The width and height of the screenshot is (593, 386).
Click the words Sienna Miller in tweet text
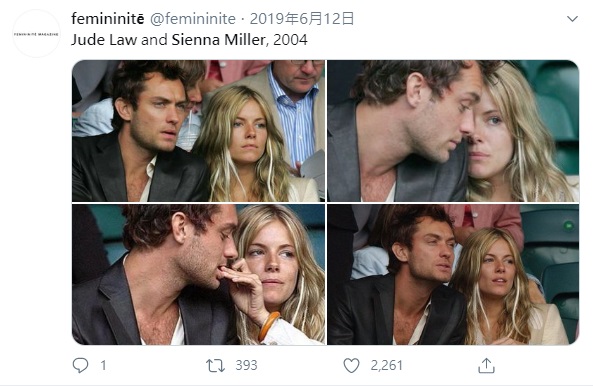219,40
